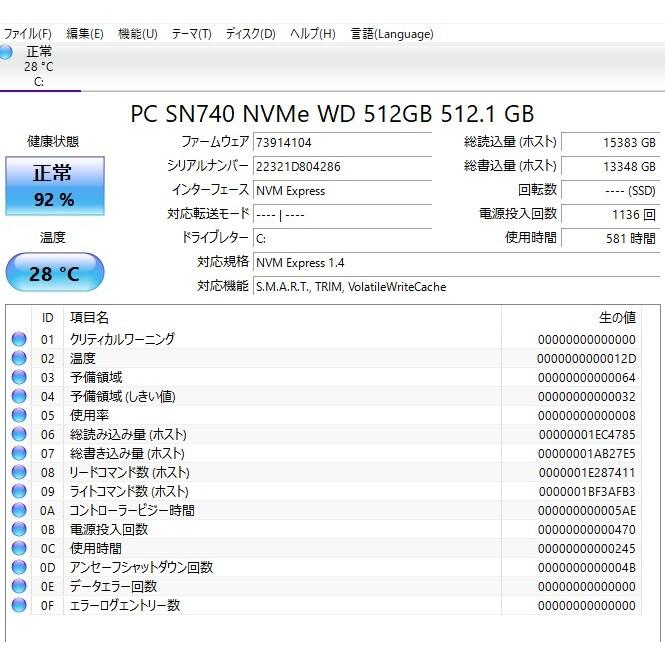Click status orb for 02 温度 row
Screen dimensions: 665x665
(19, 358)
